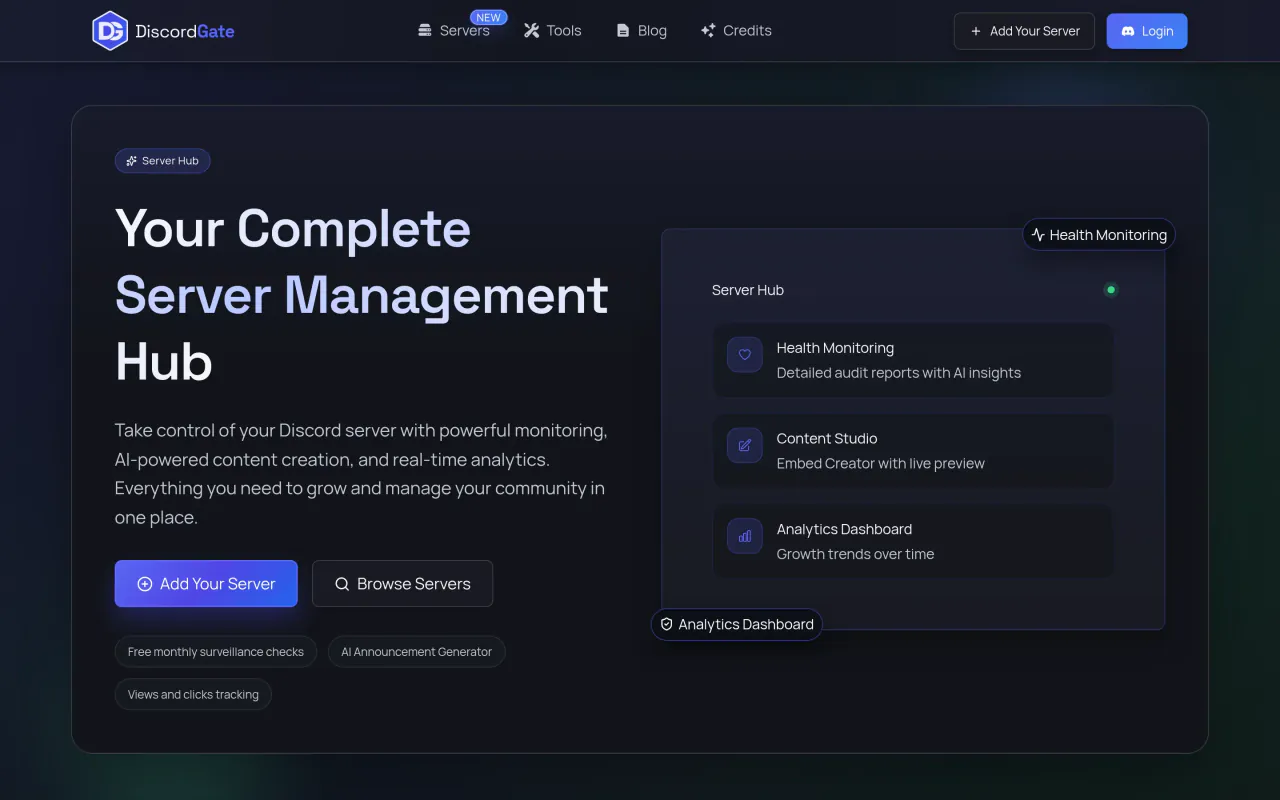Click 'Detailed audit reports with AI insights' text
Image resolution: width=1280 pixels, height=800 pixels.
pos(899,373)
